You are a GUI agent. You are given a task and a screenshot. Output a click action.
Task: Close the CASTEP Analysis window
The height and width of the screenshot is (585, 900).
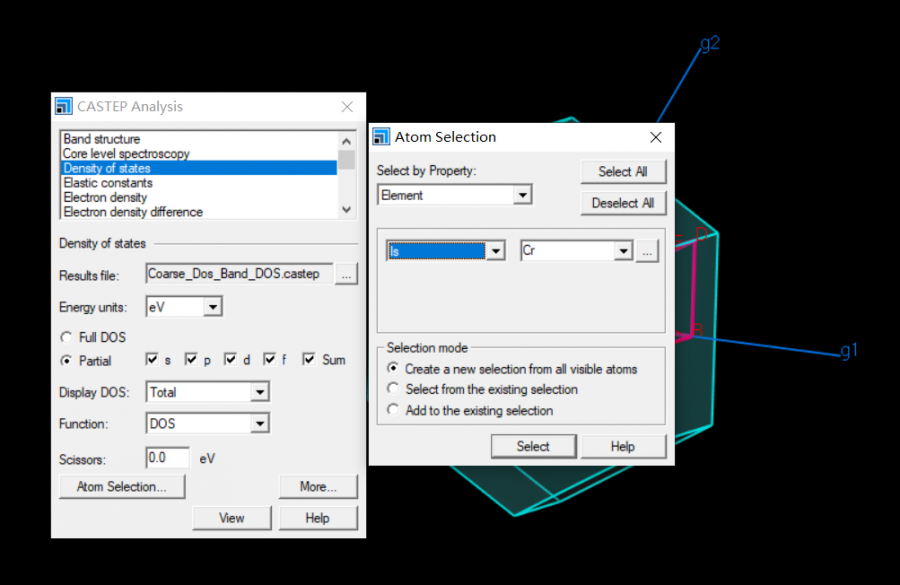(x=347, y=107)
